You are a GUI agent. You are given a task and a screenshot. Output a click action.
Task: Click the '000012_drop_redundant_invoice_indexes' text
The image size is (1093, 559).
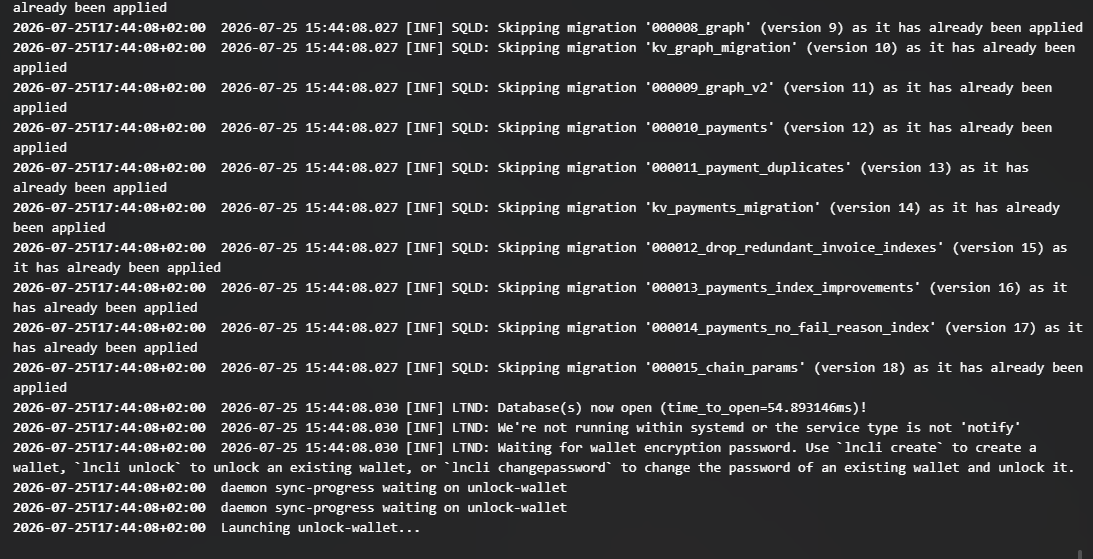[x=794, y=247]
